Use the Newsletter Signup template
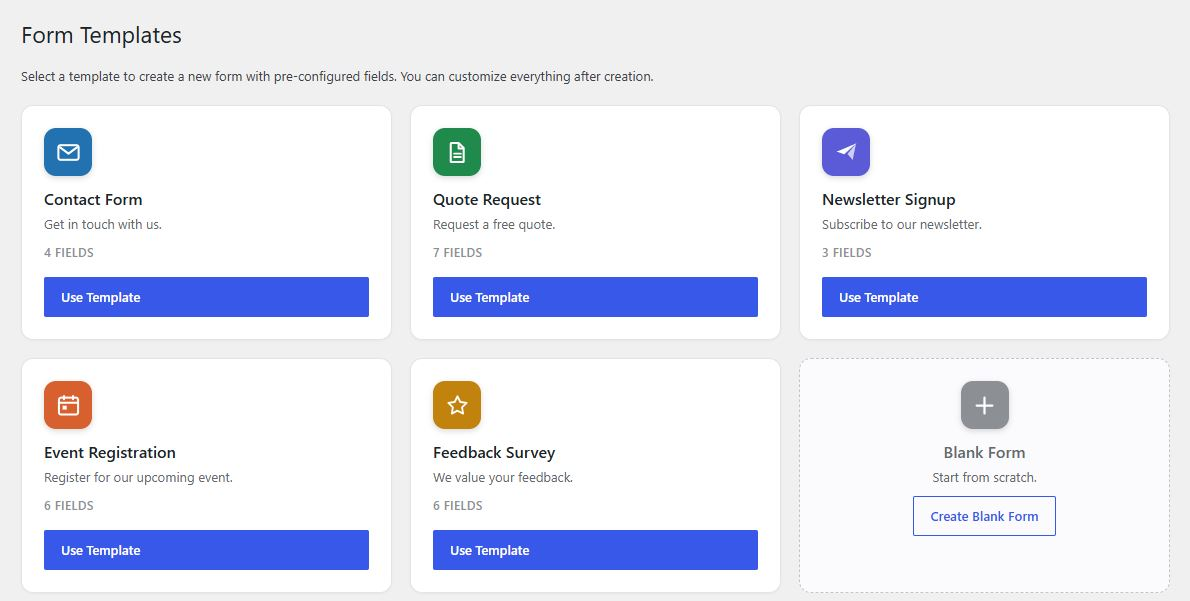The width and height of the screenshot is (1190, 601). point(984,297)
